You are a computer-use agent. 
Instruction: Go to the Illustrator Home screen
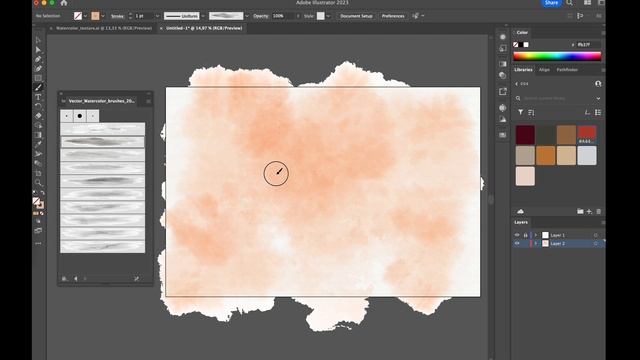64,3
